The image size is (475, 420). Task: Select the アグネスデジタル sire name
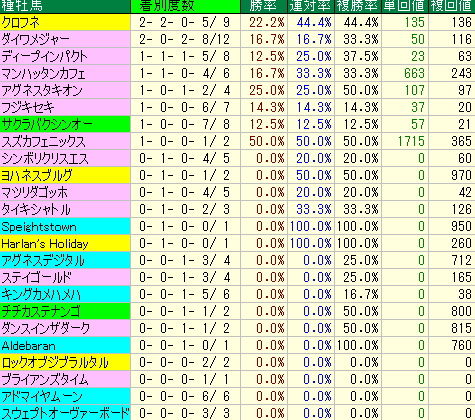pos(43,260)
